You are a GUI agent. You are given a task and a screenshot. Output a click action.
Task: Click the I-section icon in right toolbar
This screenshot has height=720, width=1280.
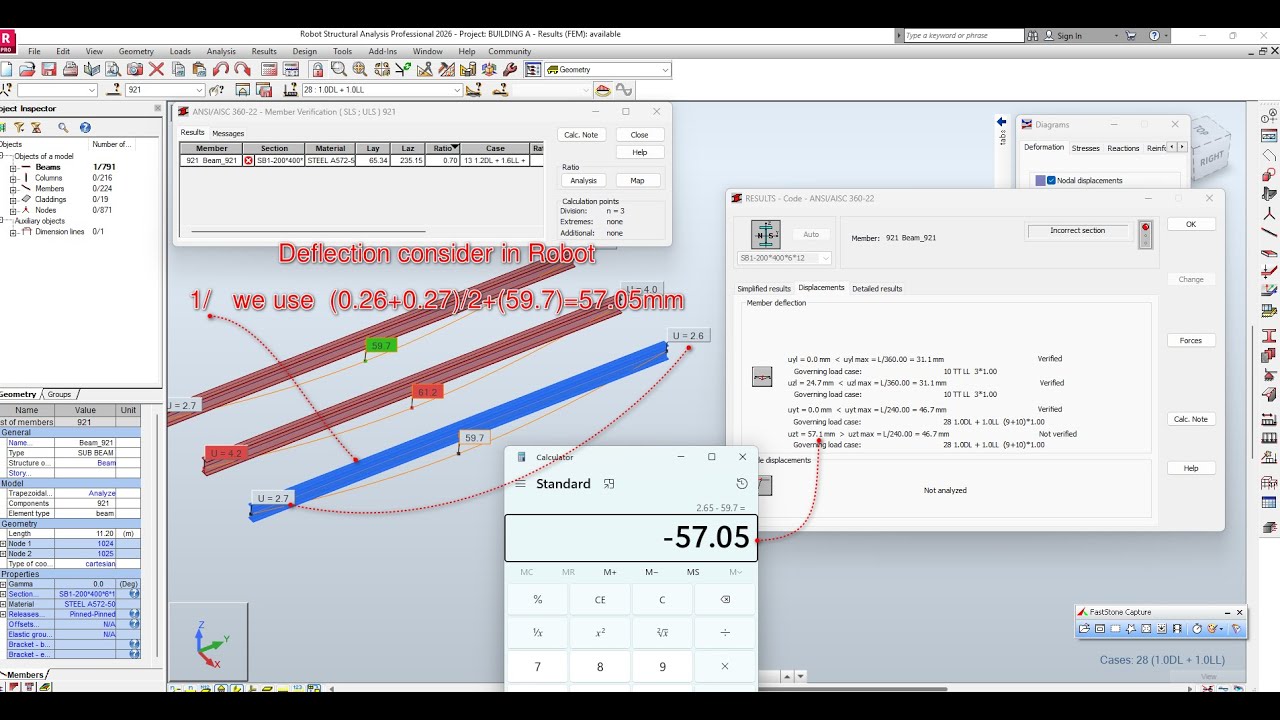1269,336
